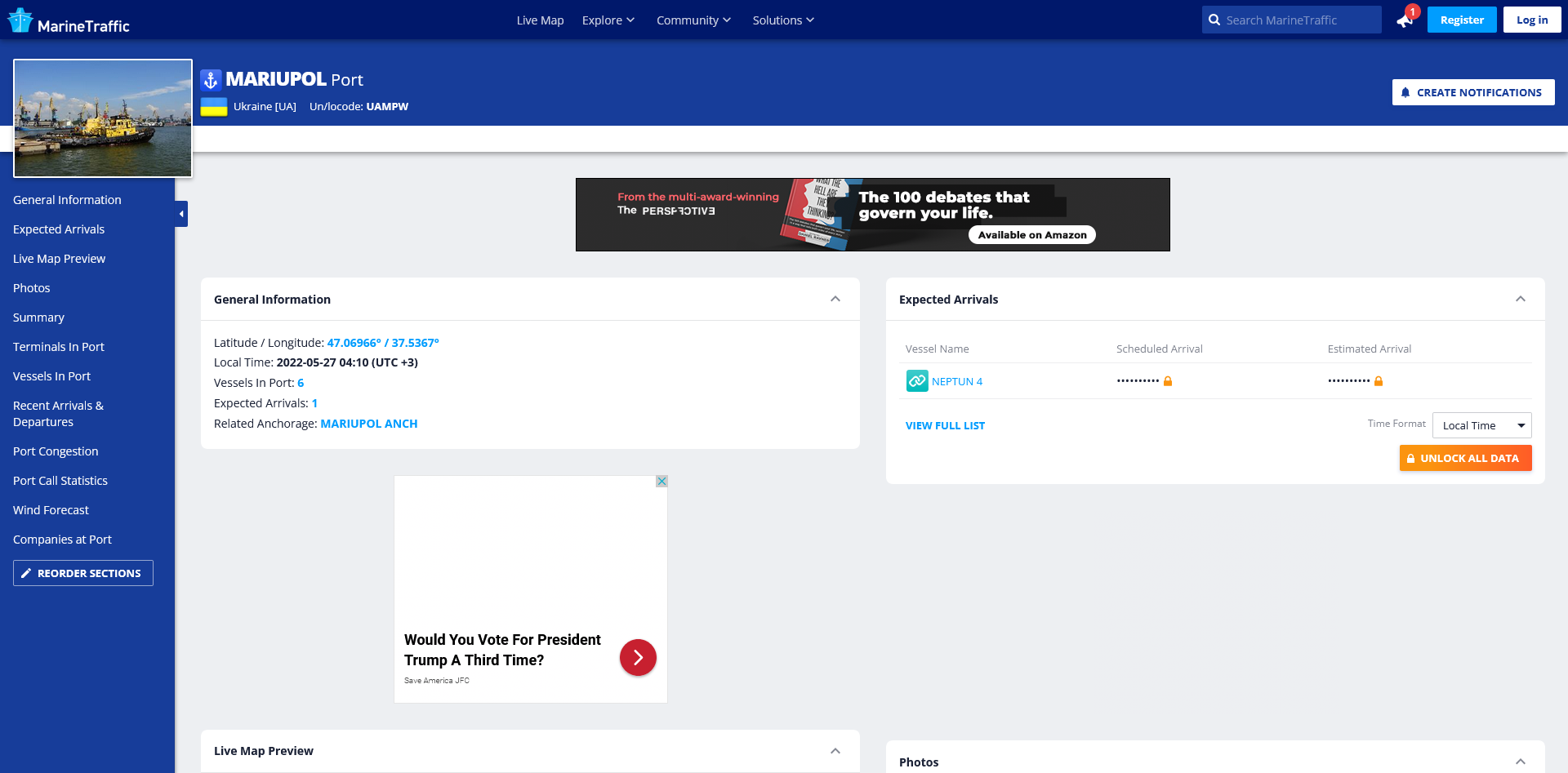Collapse the Live Map Preview panel
Image resolution: width=1568 pixels, height=773 pixels.
[835, 751]
